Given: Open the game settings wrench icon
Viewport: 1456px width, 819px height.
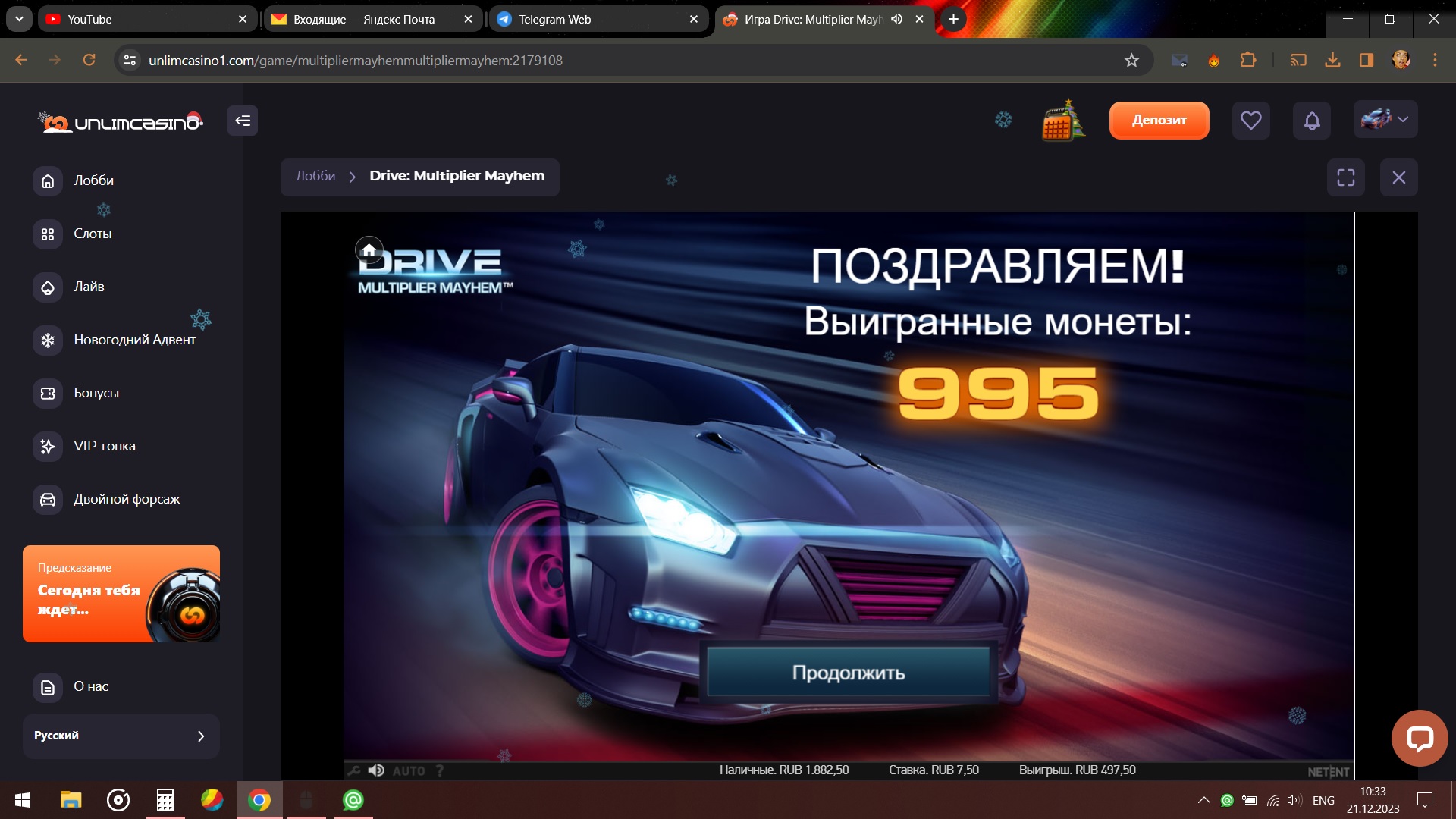Looking at the screenshot, I should [354, 770].
